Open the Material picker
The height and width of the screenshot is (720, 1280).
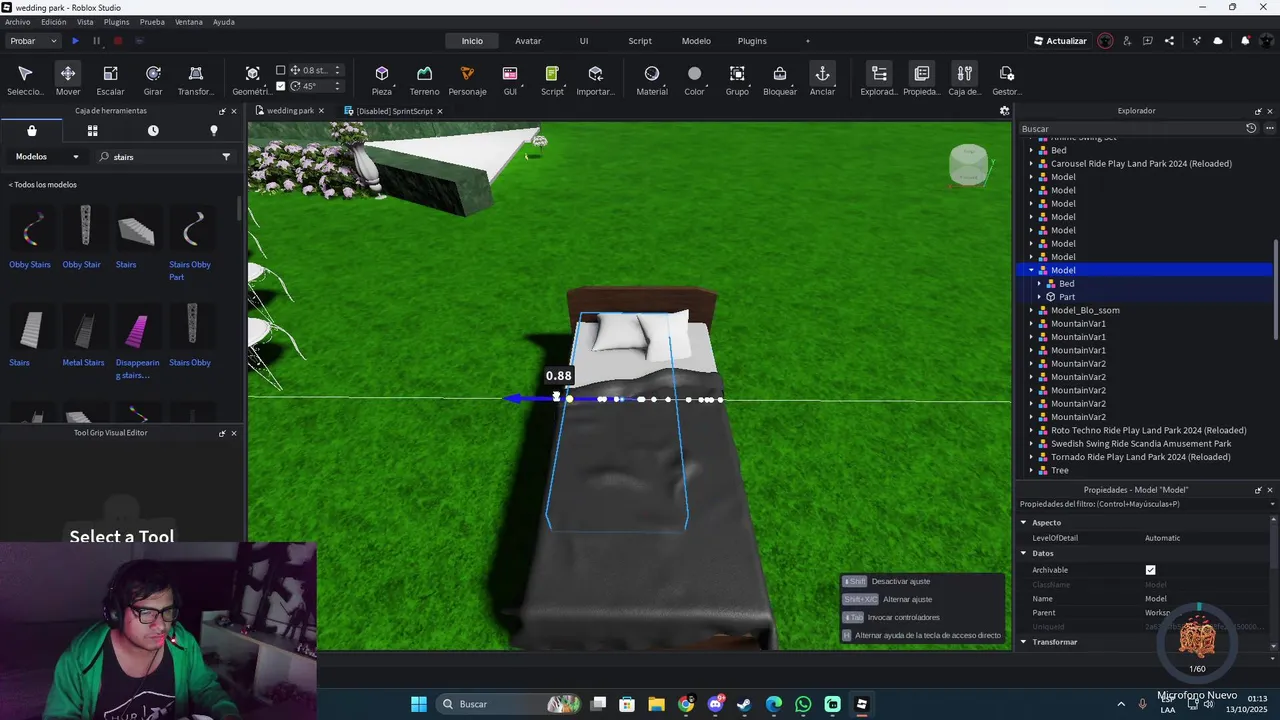652,80
